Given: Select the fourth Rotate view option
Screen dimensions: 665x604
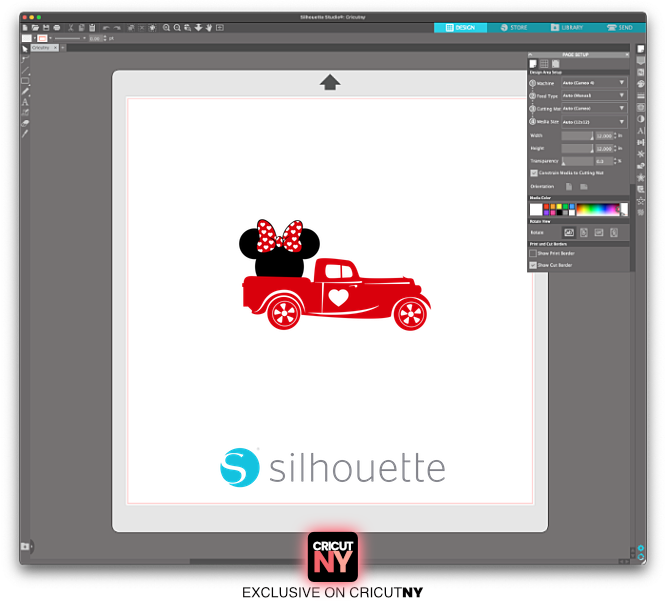Looking at the screenshot, I should click(614, 232).
